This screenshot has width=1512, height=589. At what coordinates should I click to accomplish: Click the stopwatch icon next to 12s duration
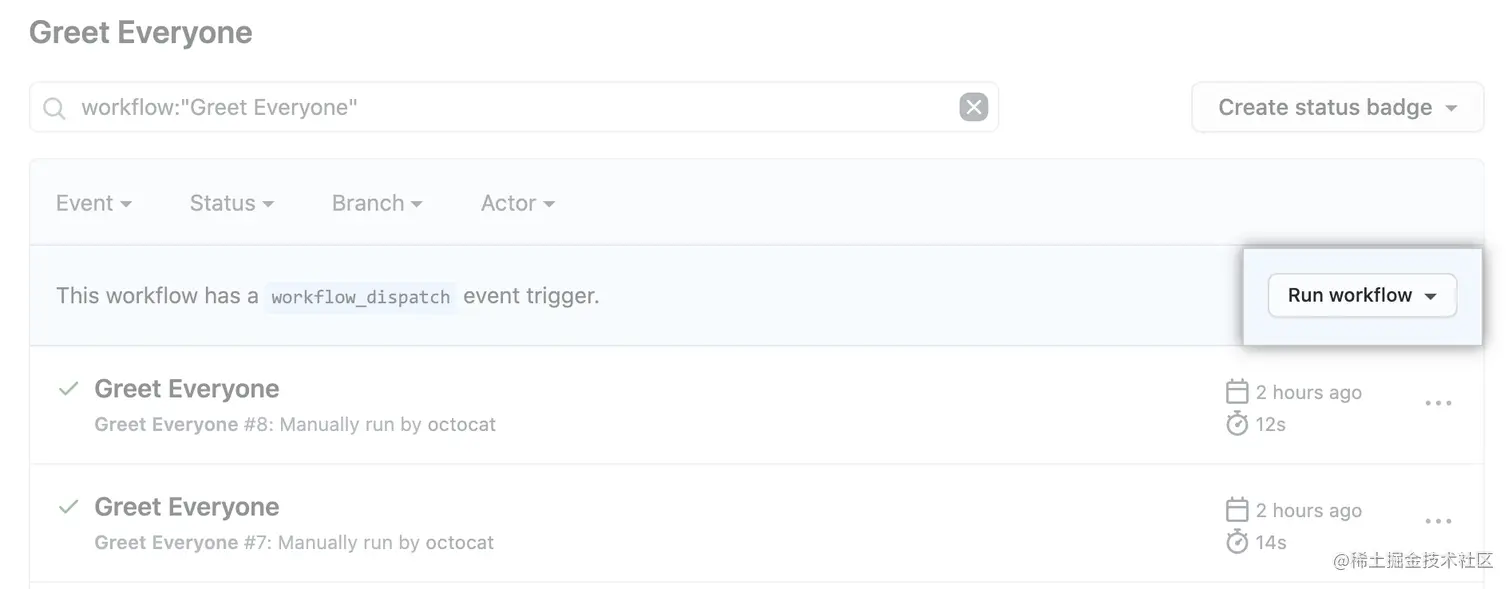[1238, 424]
